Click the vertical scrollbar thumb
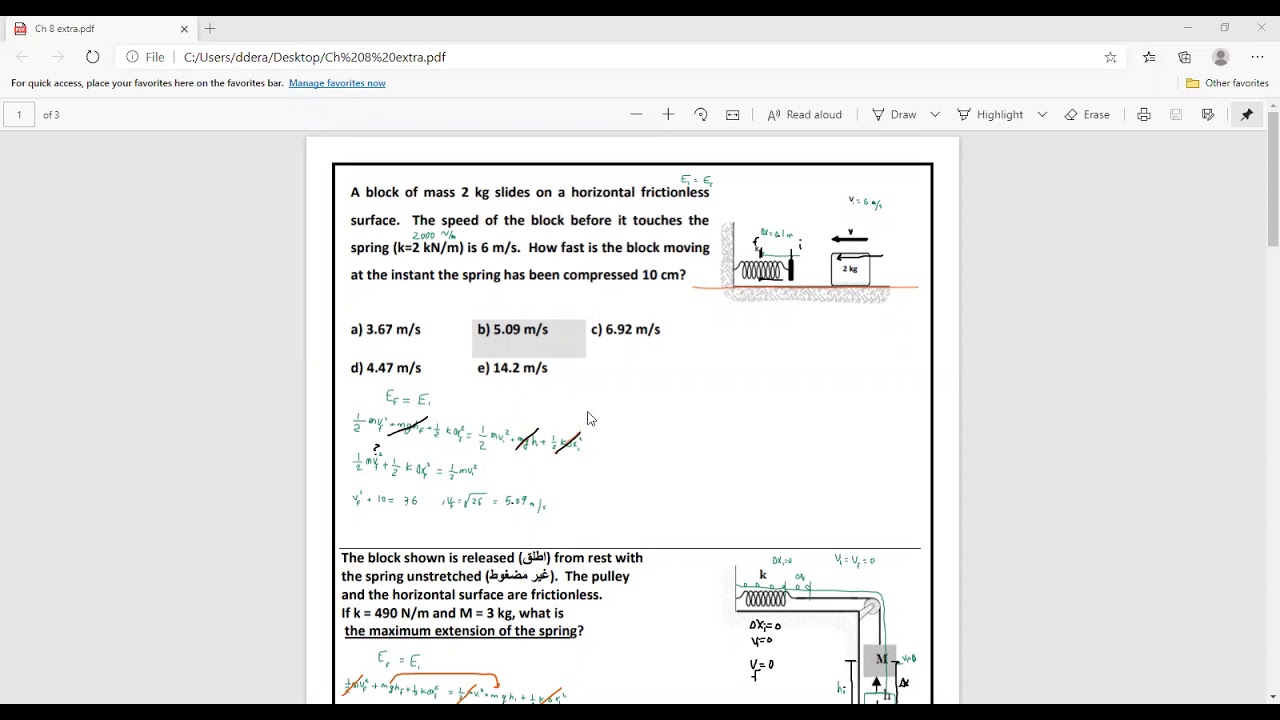1280x720 pixels. [1272, 177]
